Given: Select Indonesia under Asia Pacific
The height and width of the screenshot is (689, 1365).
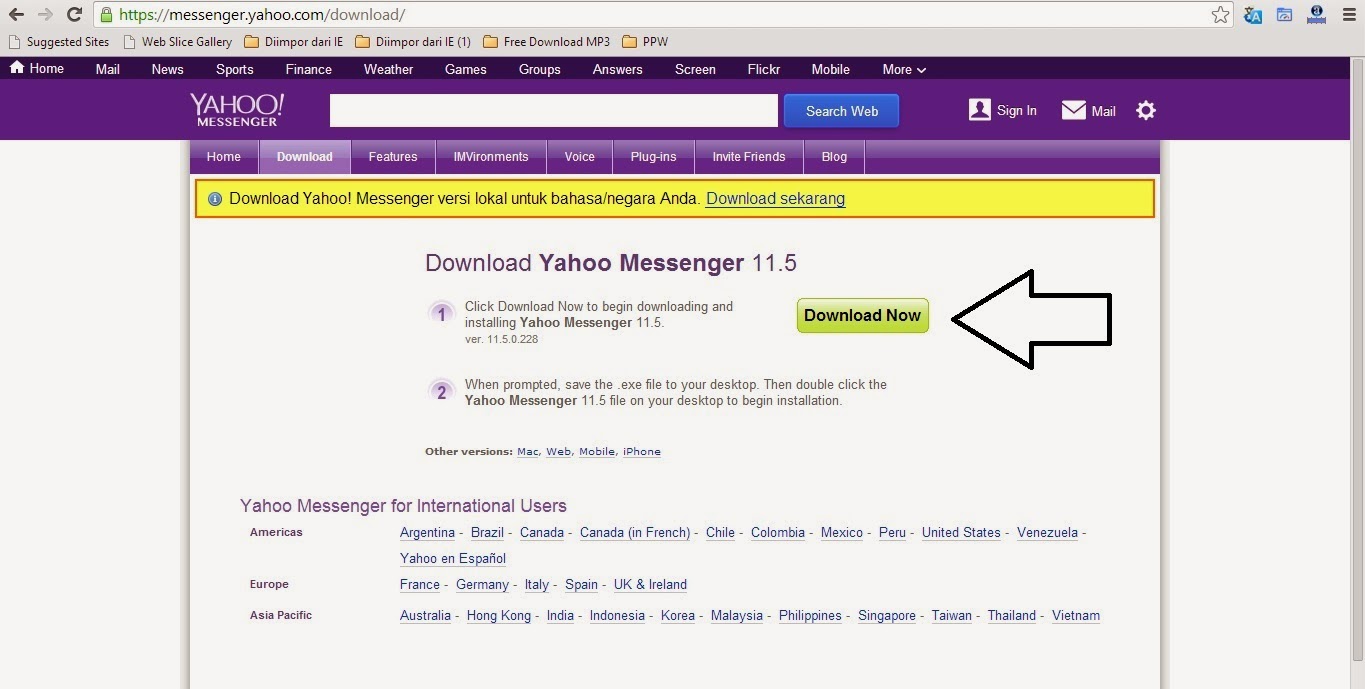Looking at the screenshot, I should click(617, 616).
